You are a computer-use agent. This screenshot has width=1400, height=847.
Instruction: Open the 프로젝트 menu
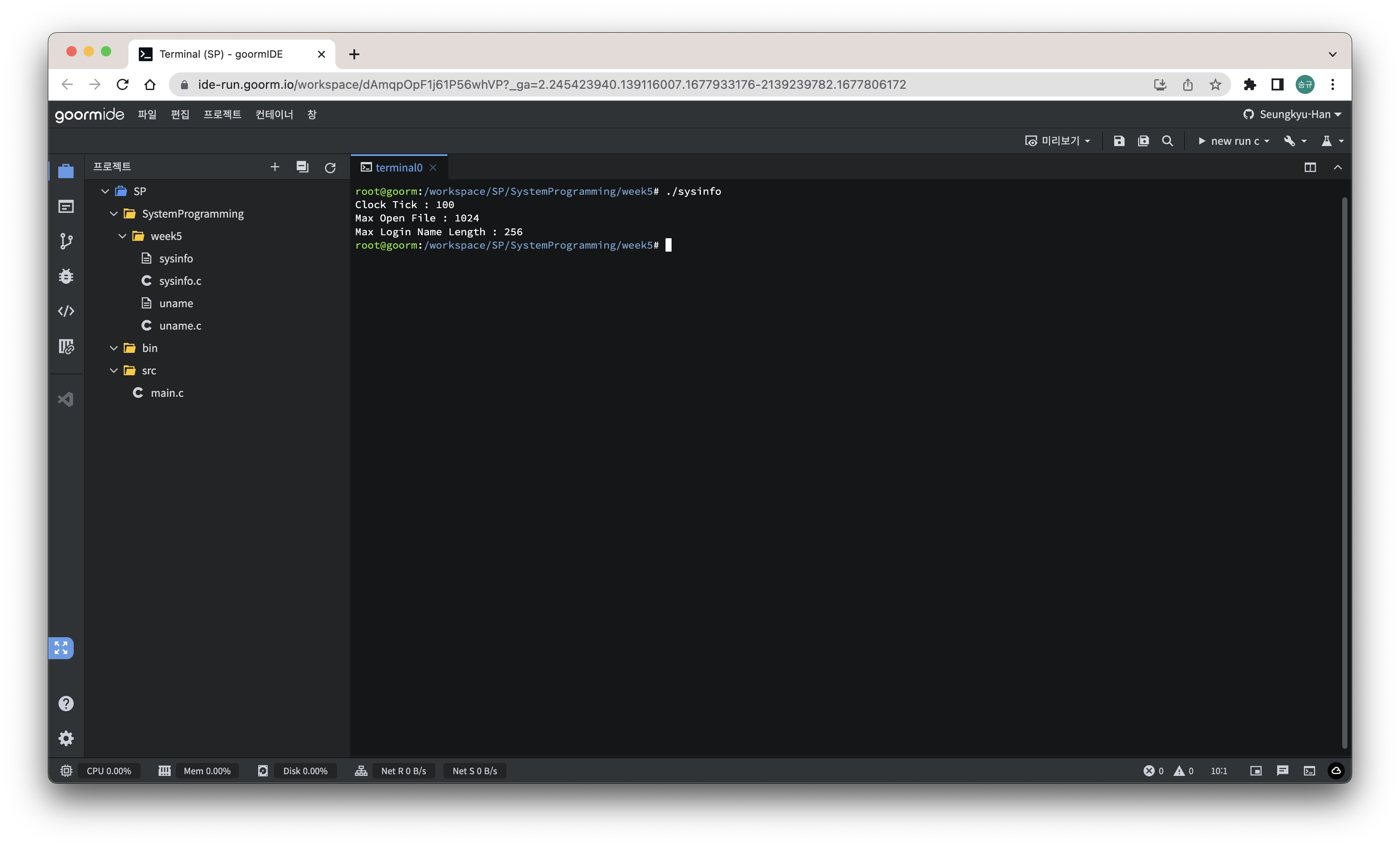pyautogui.click(x=222, y=115)
